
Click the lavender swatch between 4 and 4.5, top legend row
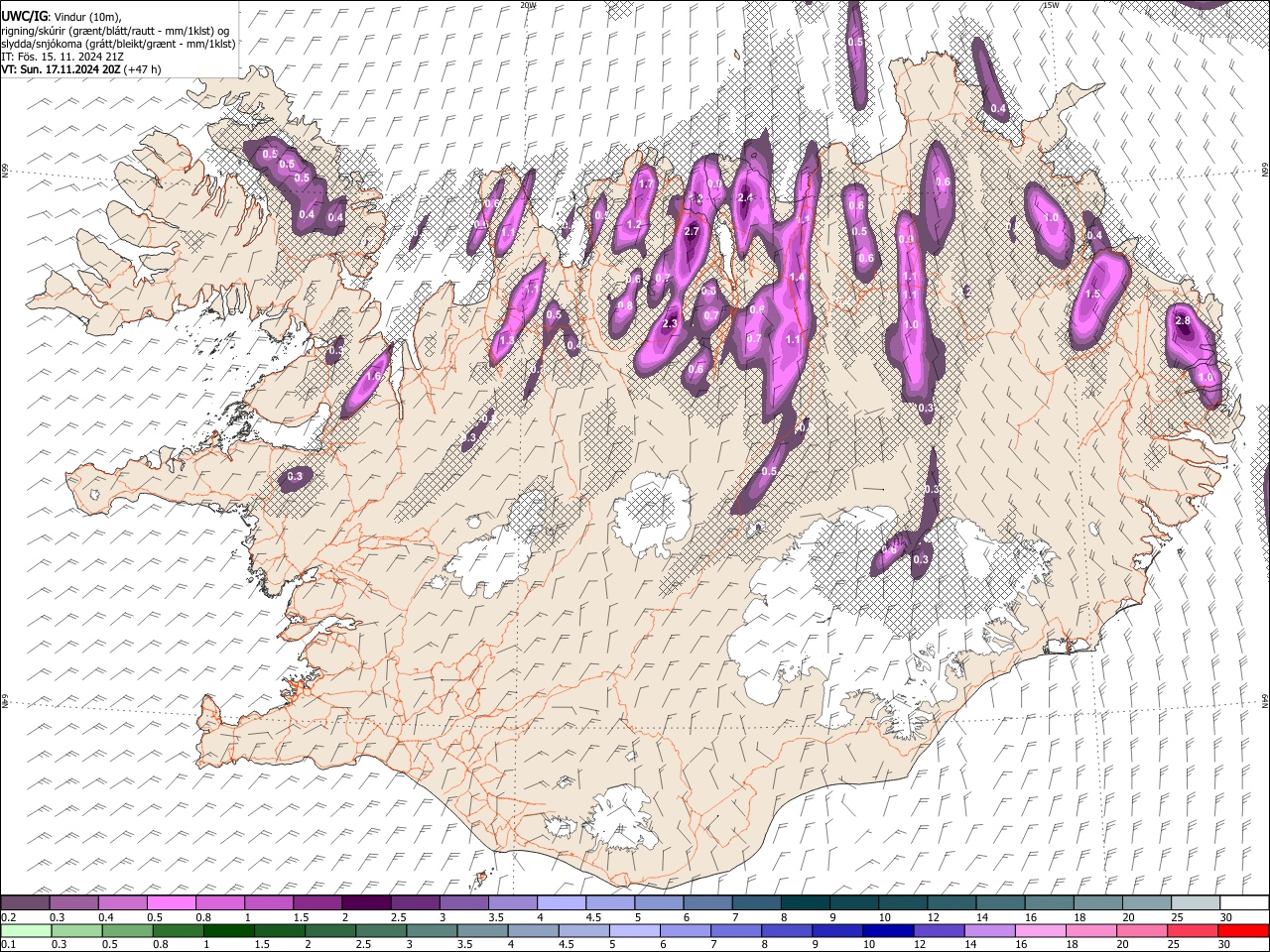(x=562, y=903)
